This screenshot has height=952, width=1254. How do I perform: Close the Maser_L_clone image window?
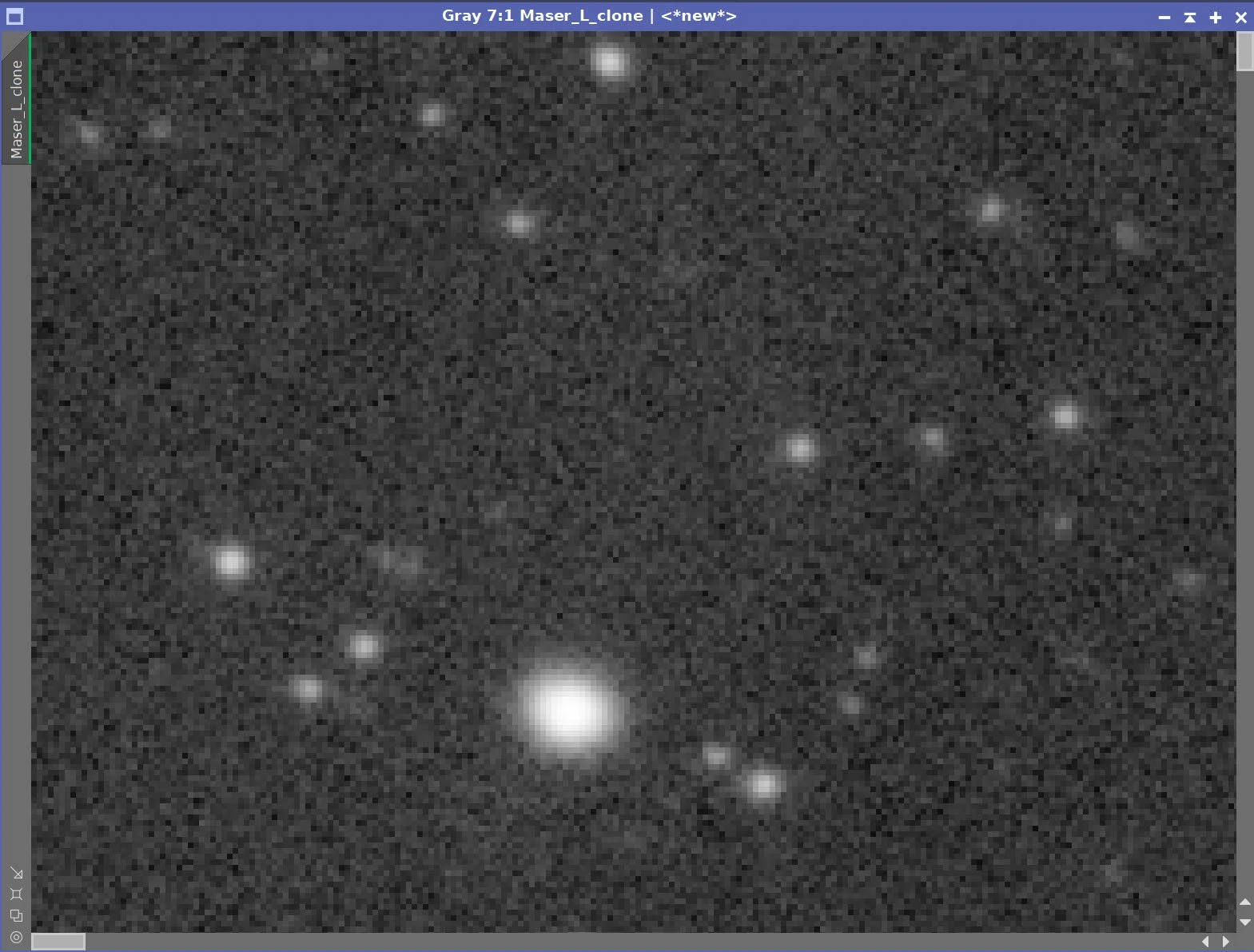1241,17
